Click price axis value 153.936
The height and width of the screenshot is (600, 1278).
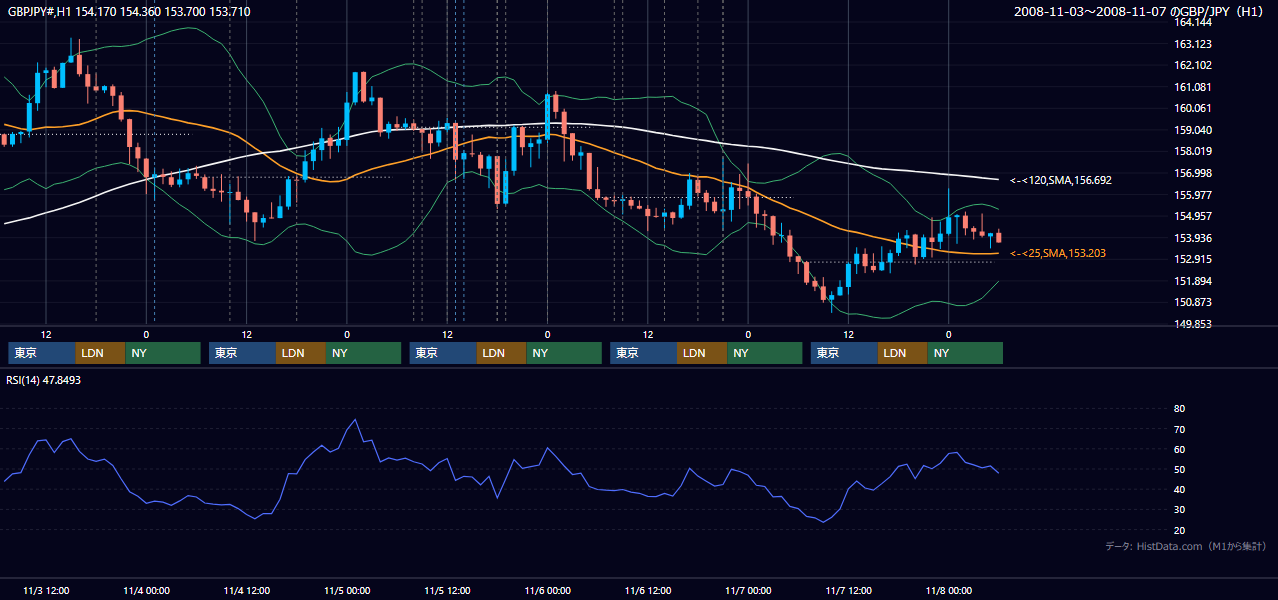coord(1192,238)
